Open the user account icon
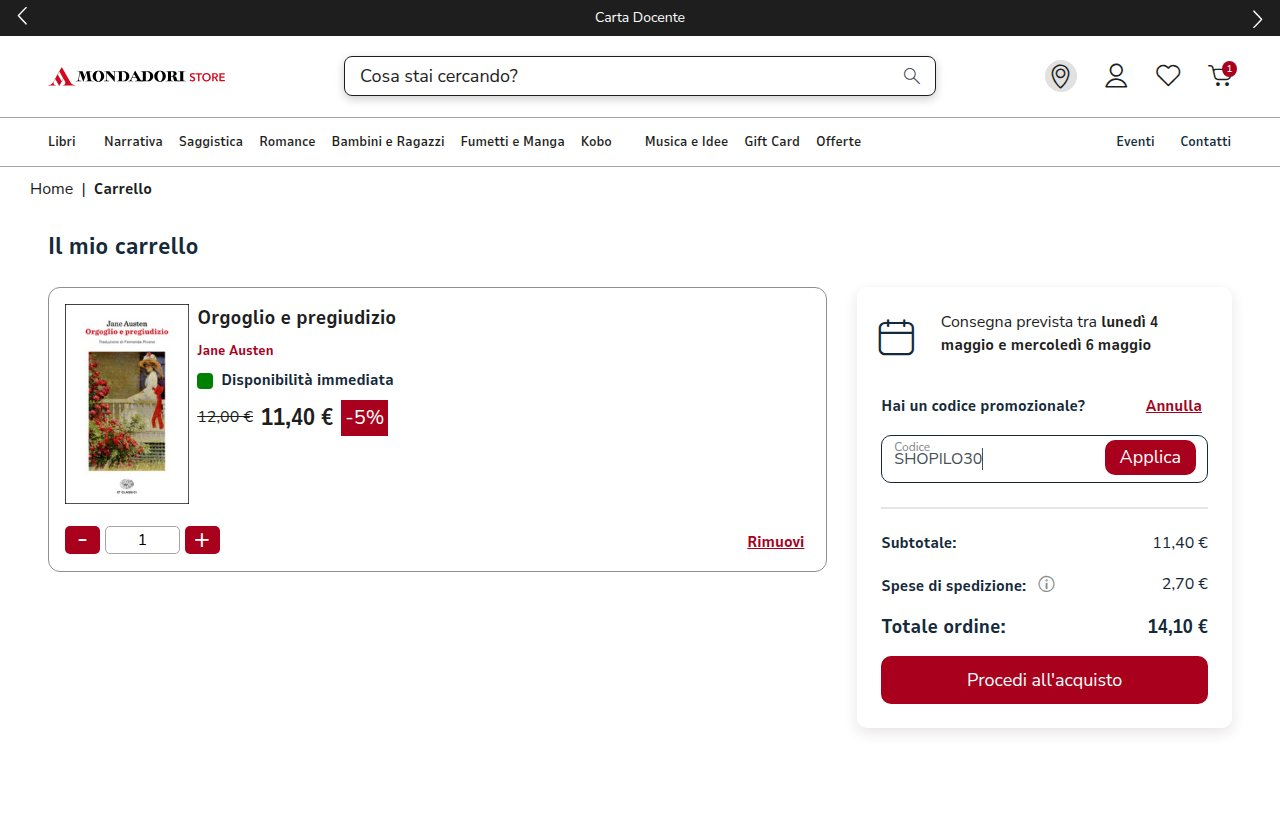Screen dimensions: 1280x832 (1116, 76)
